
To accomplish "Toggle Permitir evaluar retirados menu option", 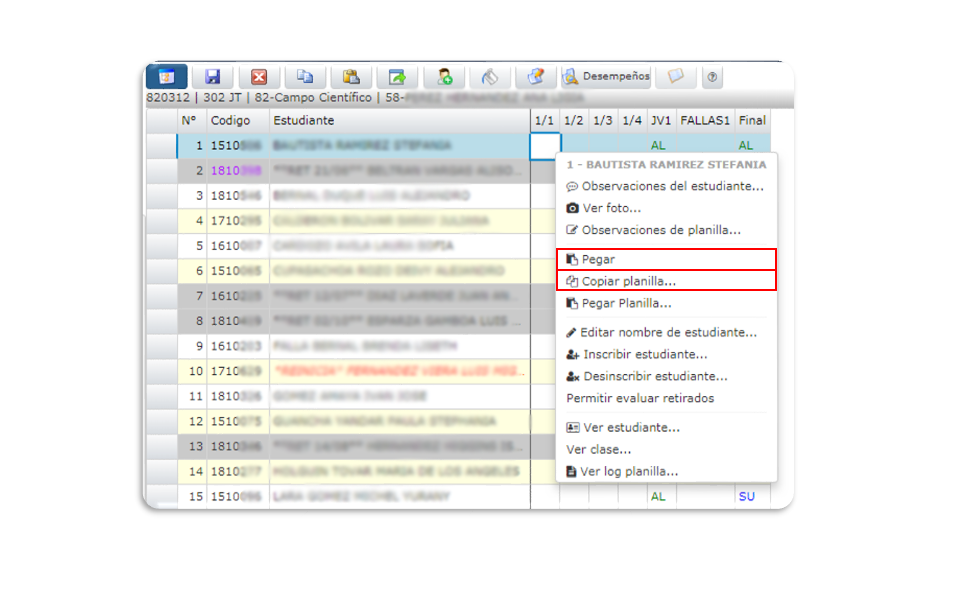I will tap(665, 398).
